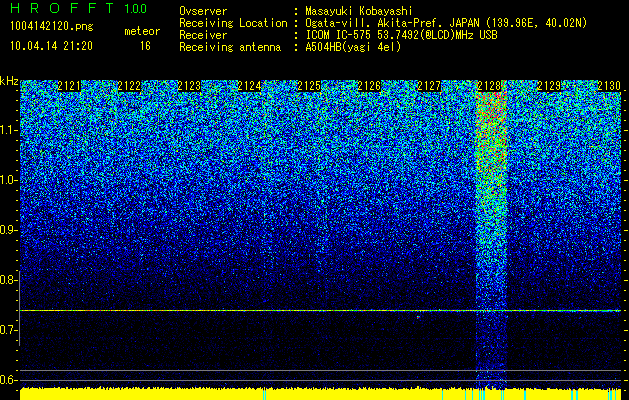This screenshot has height=400, width=629.
Task: Click the 1.0 kHz axis label
Action: pos(9,181)
